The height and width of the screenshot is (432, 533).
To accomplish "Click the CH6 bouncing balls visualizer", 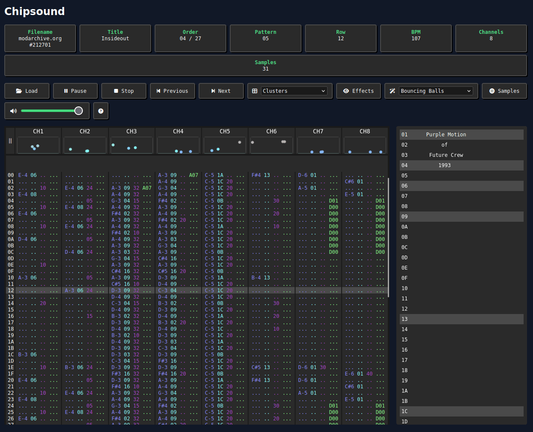I will point(271,145).
